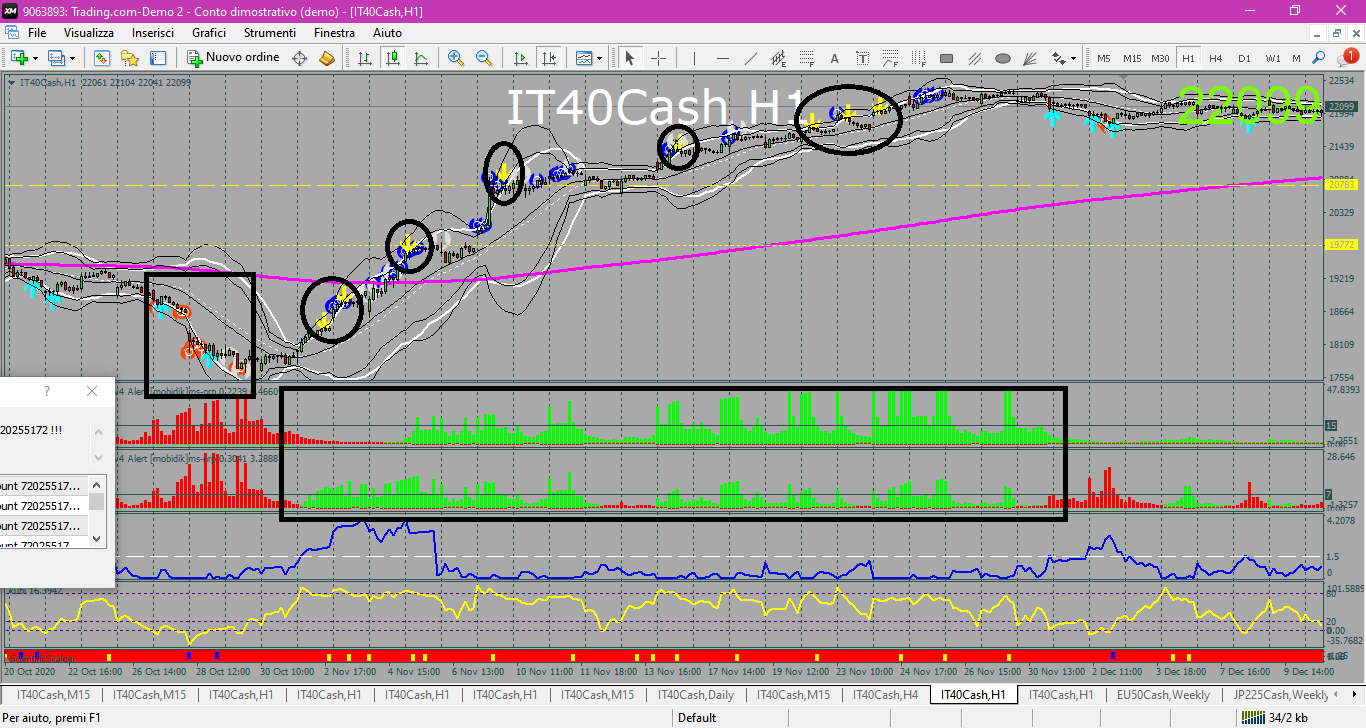
Task: Set timeframe to W1 button
Action: click(x=1272, y=58)
